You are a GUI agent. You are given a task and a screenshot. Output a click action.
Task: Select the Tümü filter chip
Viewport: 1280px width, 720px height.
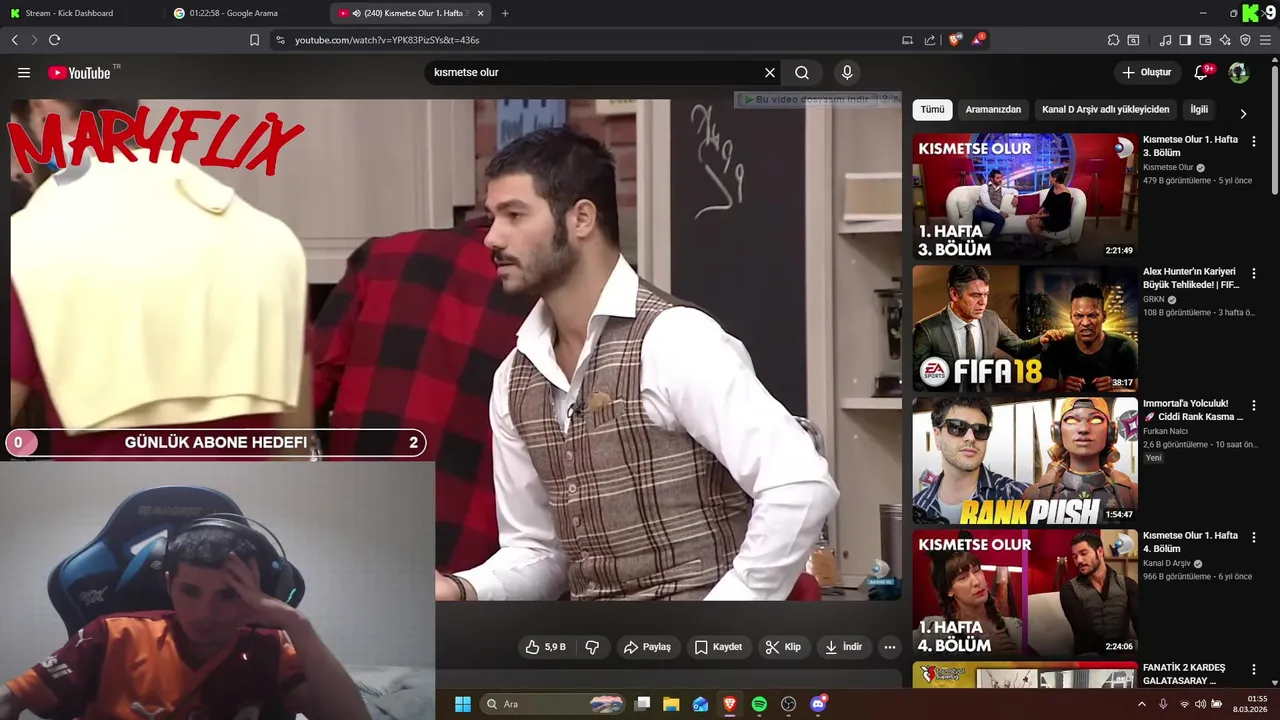click(x=932, y=110)
